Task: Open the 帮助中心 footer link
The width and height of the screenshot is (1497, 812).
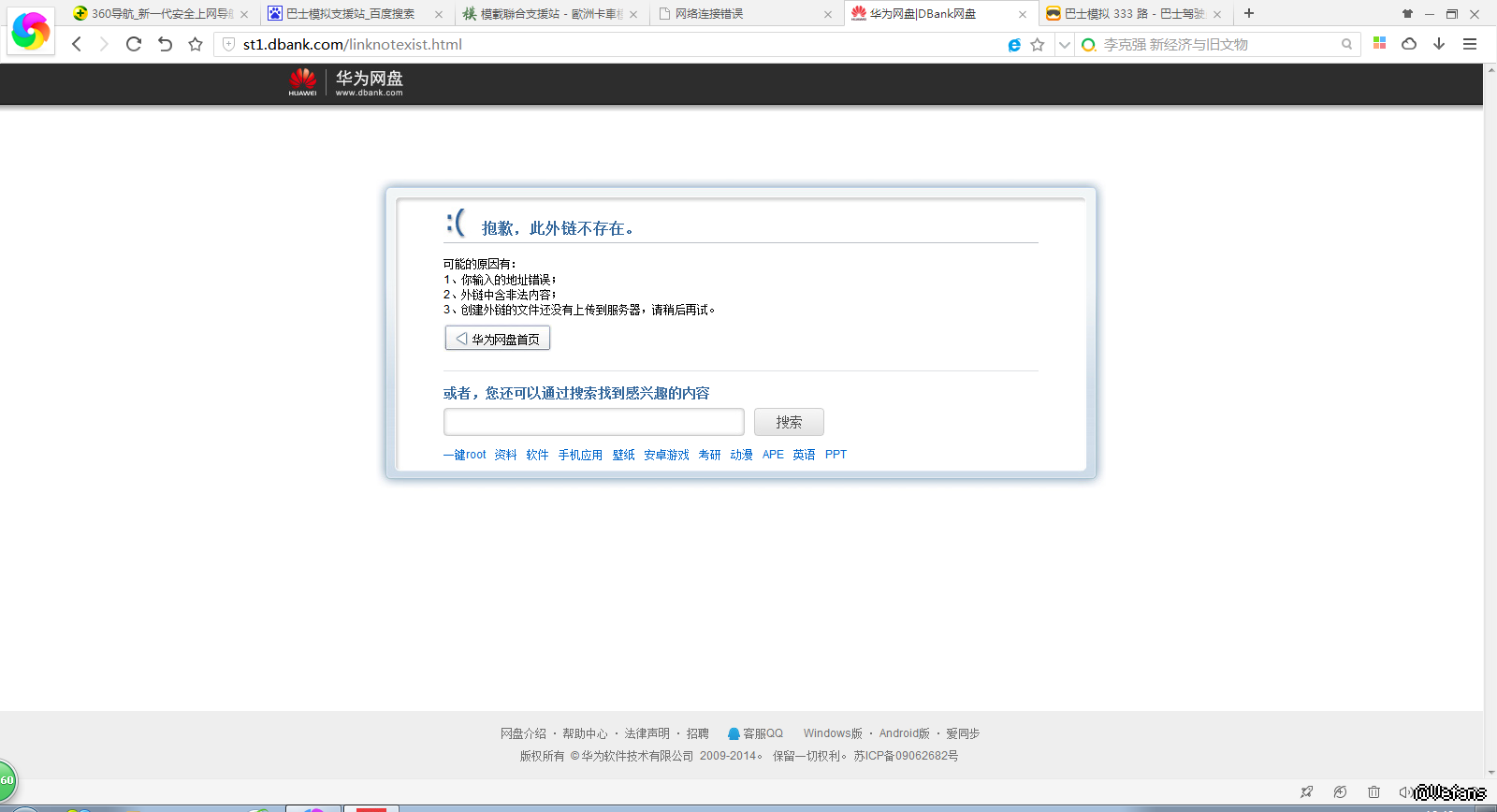Action: tap(585, 733)
